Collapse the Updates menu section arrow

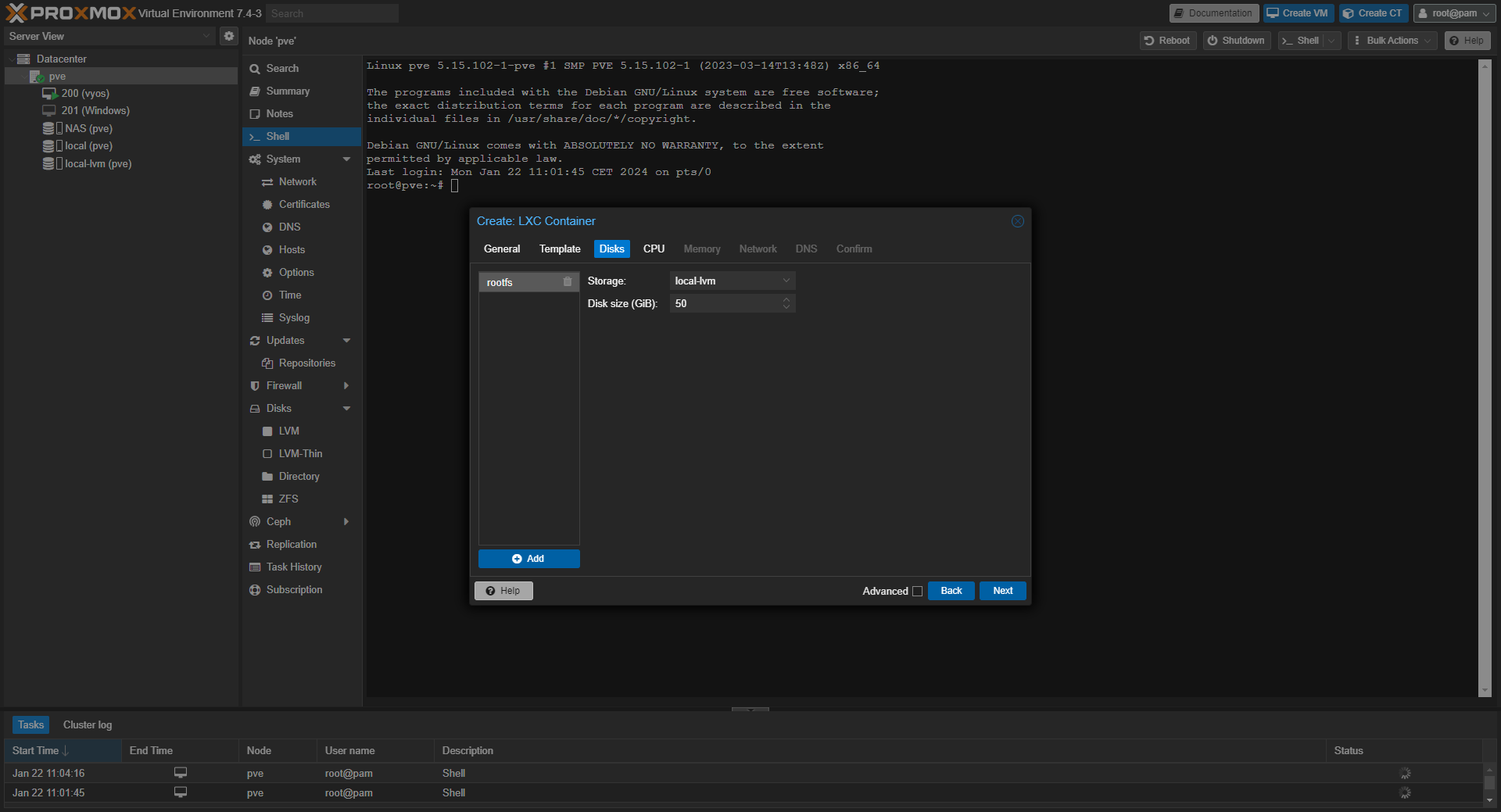(x=346, y=340)
